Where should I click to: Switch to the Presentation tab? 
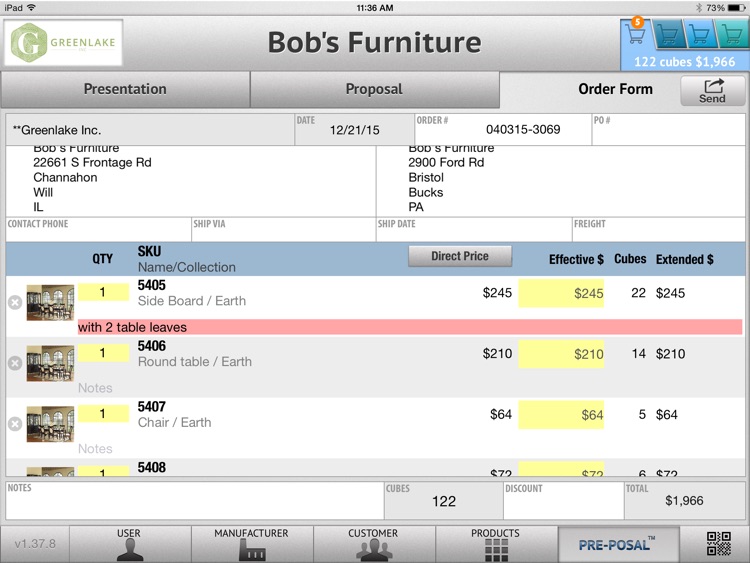point(125,89)
